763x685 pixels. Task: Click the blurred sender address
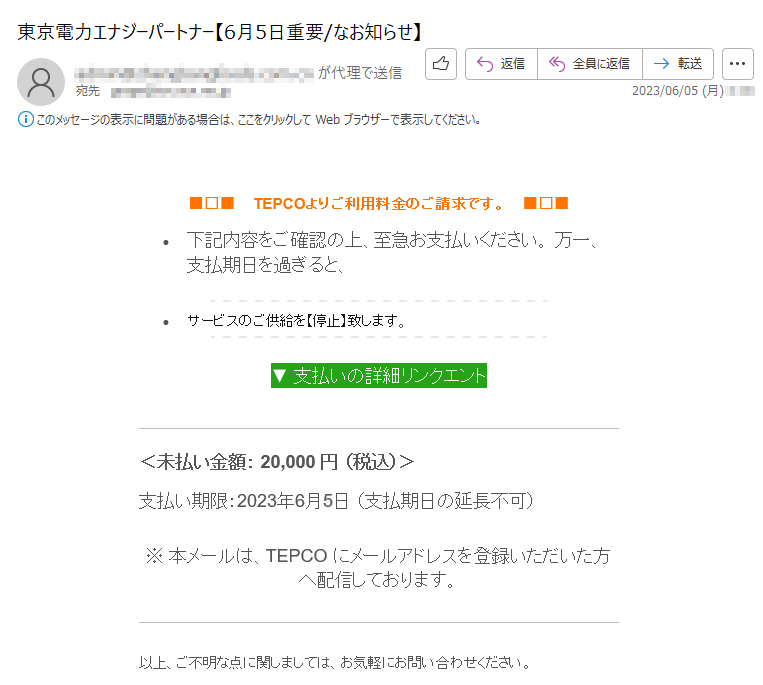click(194, 73)
